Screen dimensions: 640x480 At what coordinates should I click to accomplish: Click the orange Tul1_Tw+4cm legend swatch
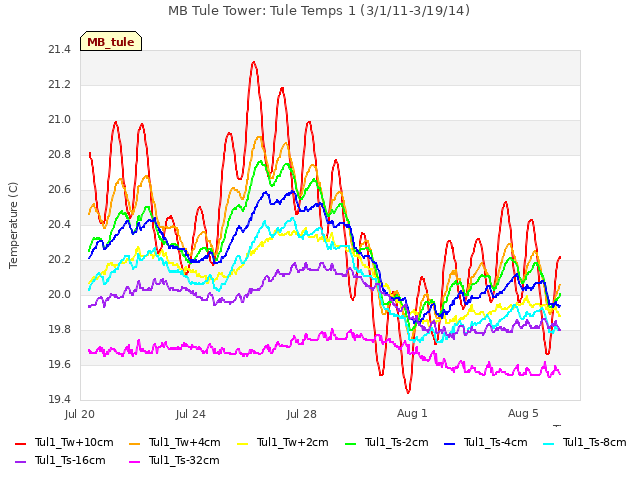134,443
